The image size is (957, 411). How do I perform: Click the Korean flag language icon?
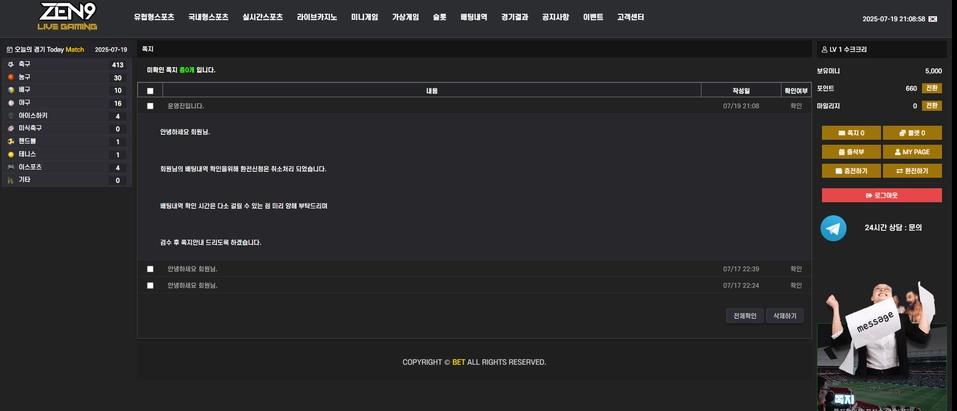pos(933,19)
